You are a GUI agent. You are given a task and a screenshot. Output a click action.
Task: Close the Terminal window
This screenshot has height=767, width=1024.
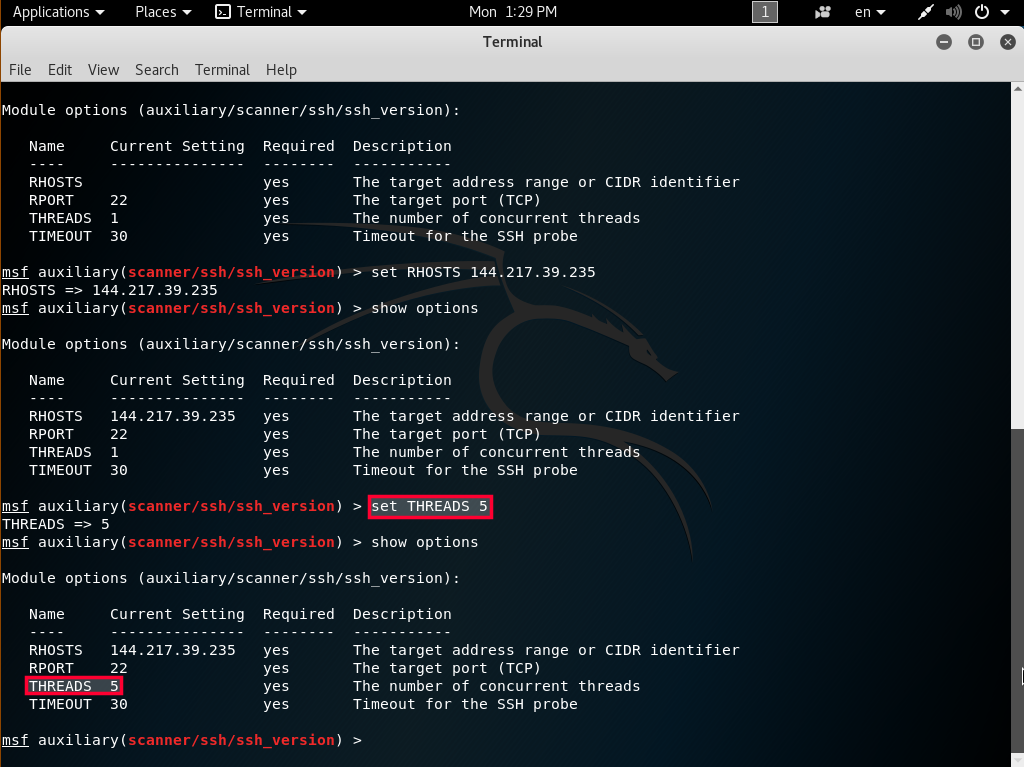pyautogui.click(x=1006, y=42)
